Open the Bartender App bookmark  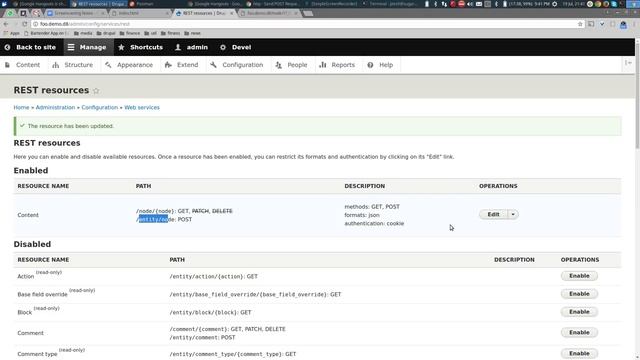47,33
